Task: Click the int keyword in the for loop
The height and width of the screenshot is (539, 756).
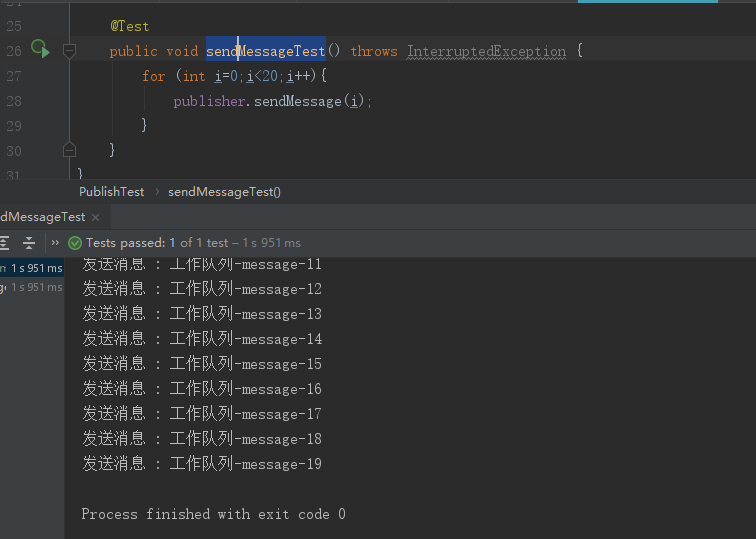Action: coord(194,76)
